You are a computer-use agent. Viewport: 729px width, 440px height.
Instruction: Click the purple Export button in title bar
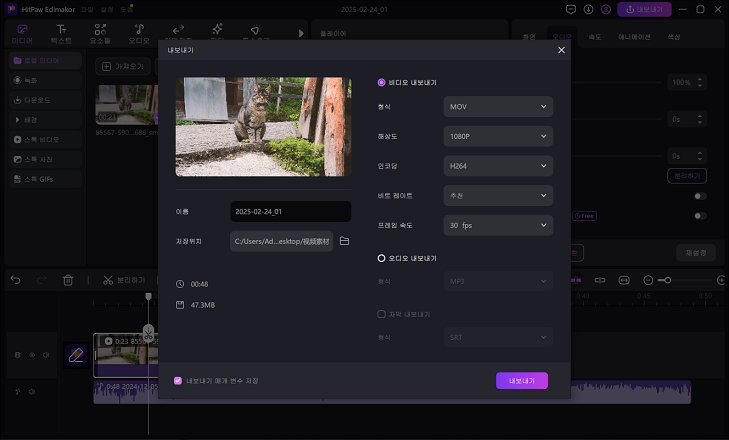tap(644, 9)
